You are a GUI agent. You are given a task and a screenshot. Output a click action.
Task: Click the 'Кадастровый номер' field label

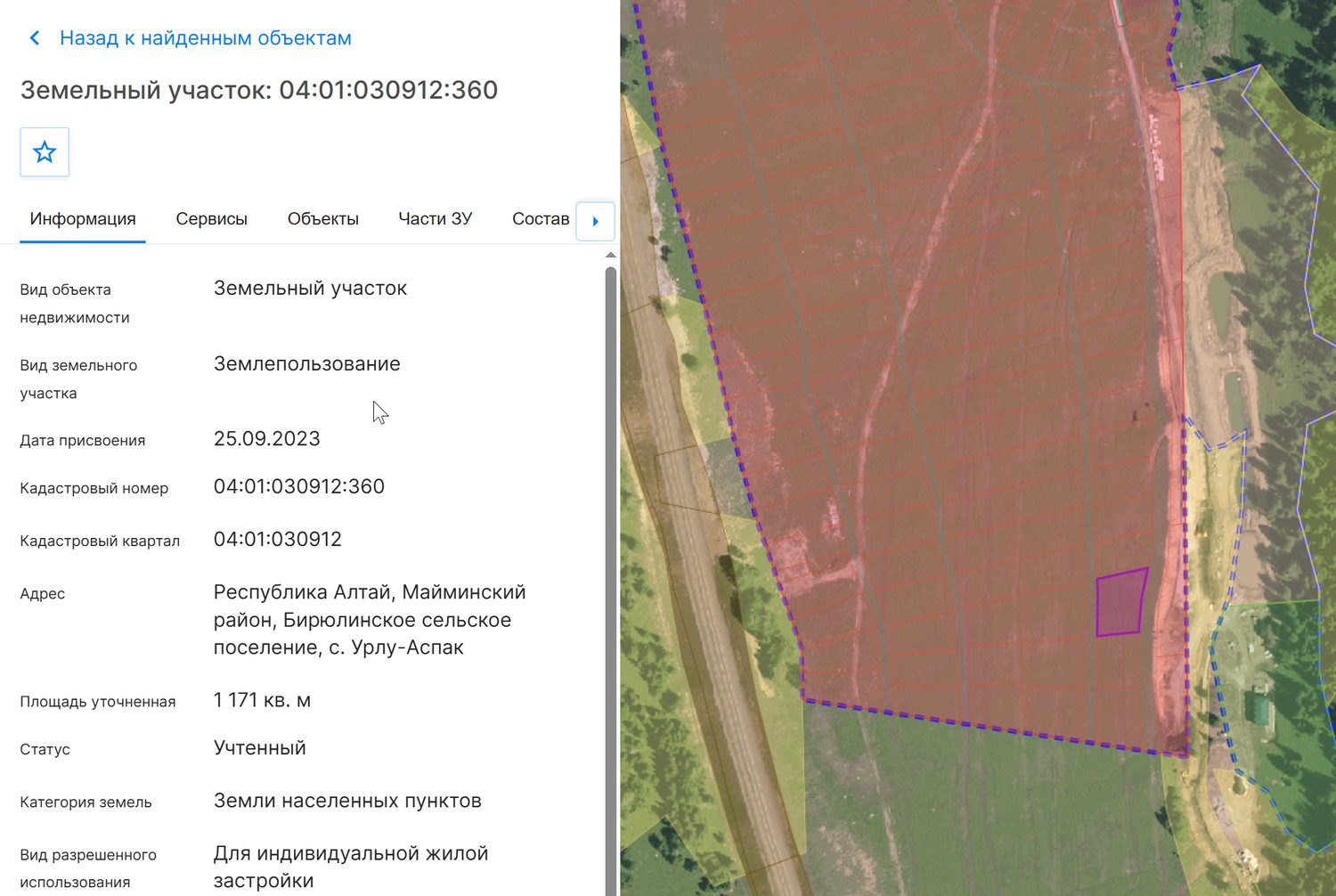click(x=94, y=488)
